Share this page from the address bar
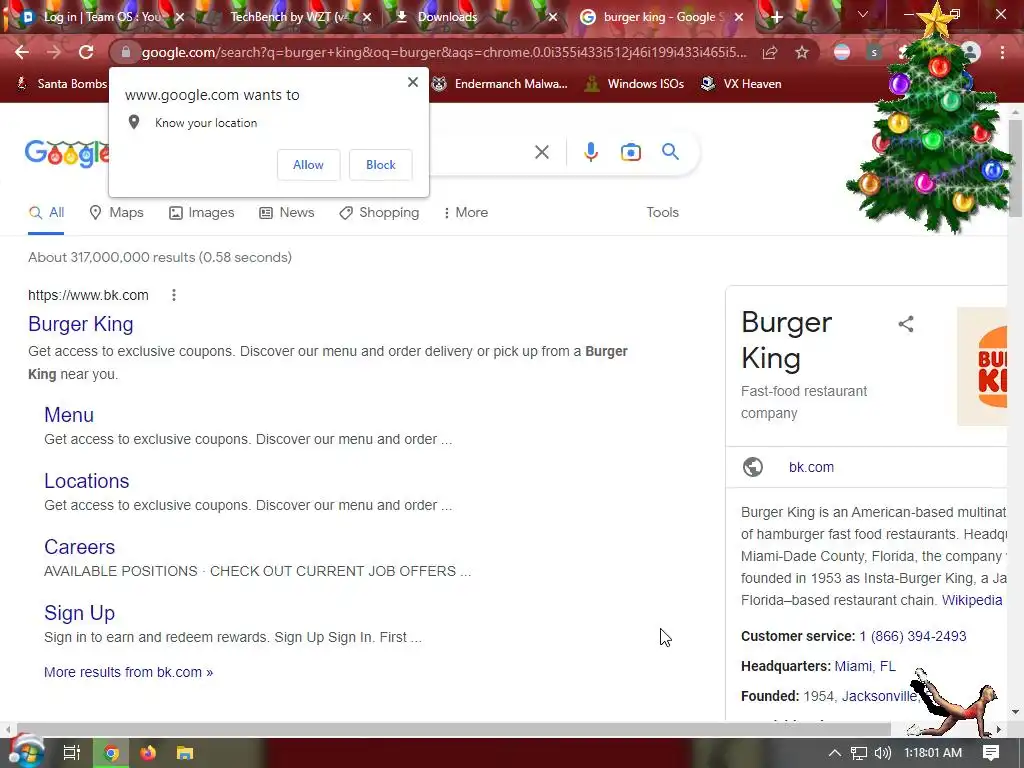 [x=770, y=52]
